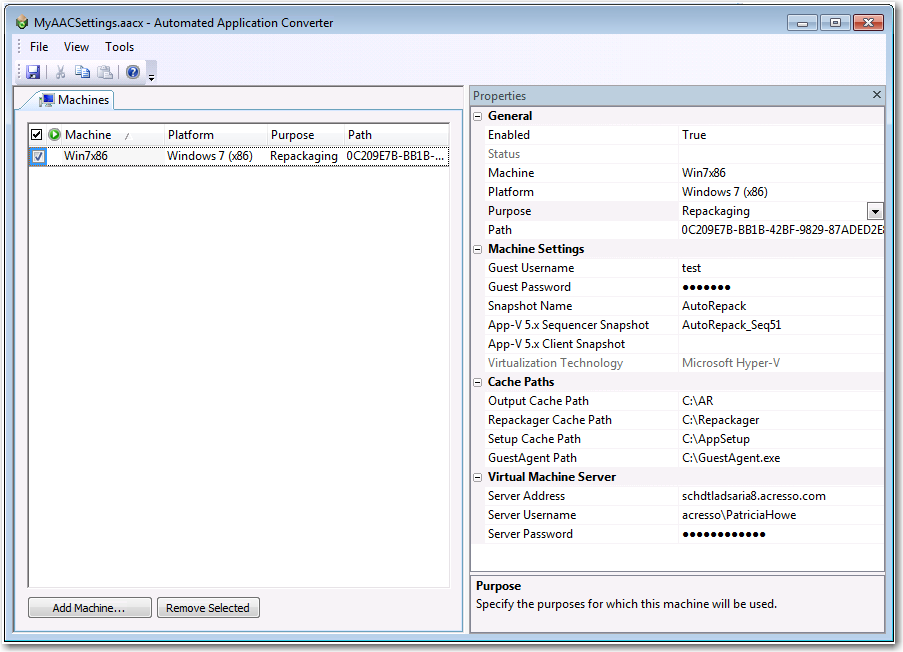Screen dimensions: 903x652
Task: Toggle the select-all checkbox in the Machines header
Action: 37,135
